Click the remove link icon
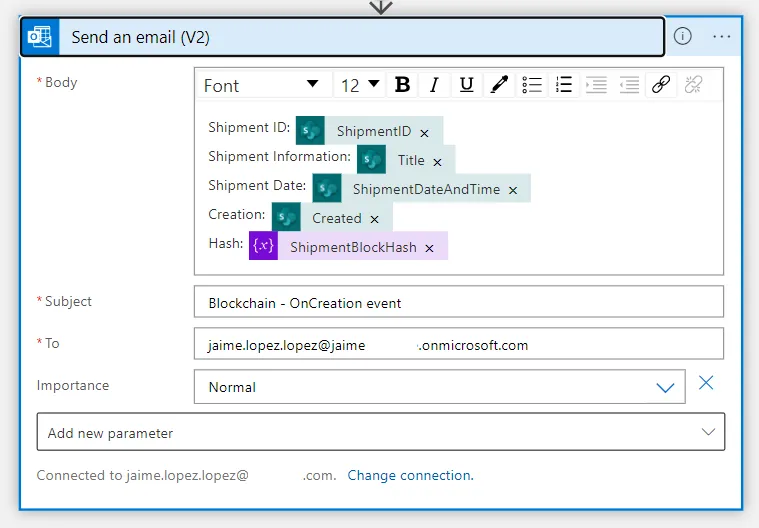This screenshot has height=528, width=759. point(694,85)
